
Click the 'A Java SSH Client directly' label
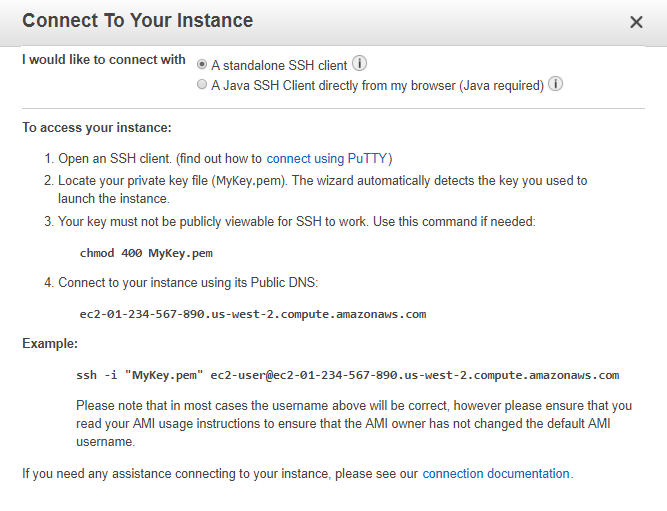(x=377, y=85)
